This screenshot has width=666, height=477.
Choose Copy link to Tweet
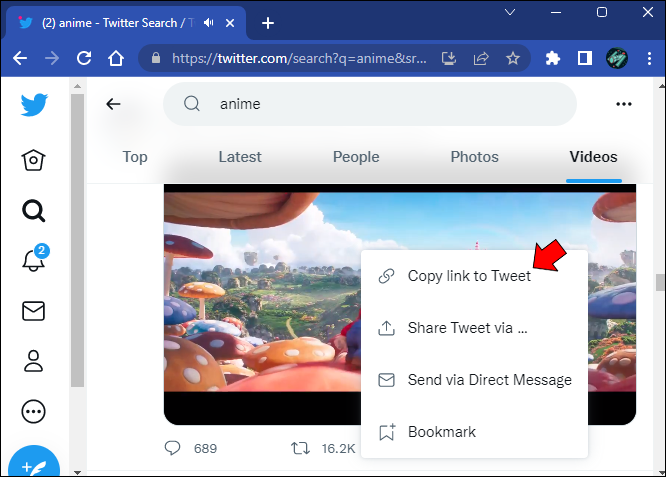(474, 276)
